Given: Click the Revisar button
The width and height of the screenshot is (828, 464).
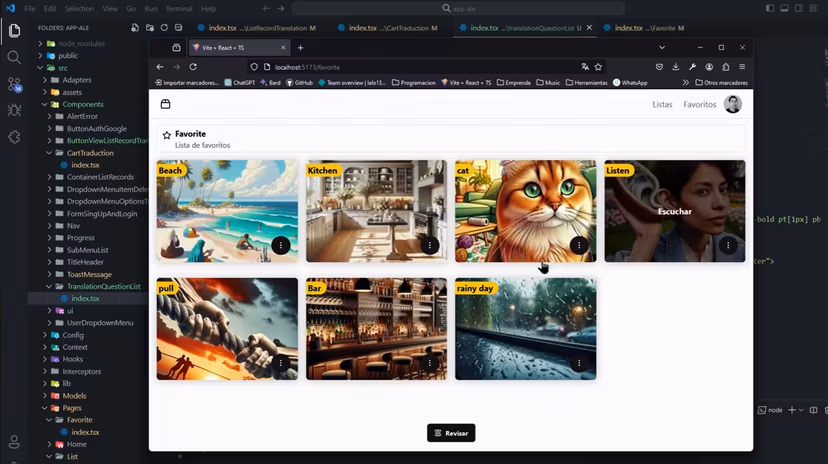Looking at the screenshot, I should (x=451, y=433).
